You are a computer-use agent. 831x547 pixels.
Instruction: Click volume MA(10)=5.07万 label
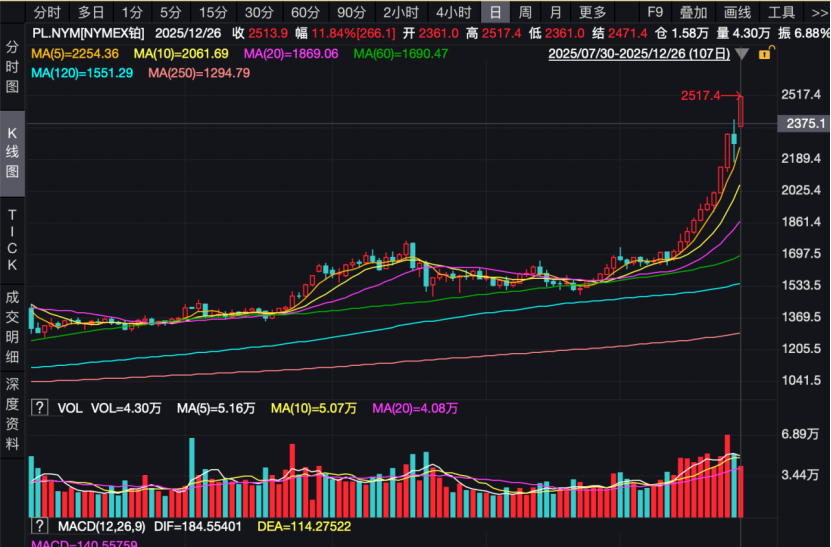pyautogui.click(x=313, y=408)
